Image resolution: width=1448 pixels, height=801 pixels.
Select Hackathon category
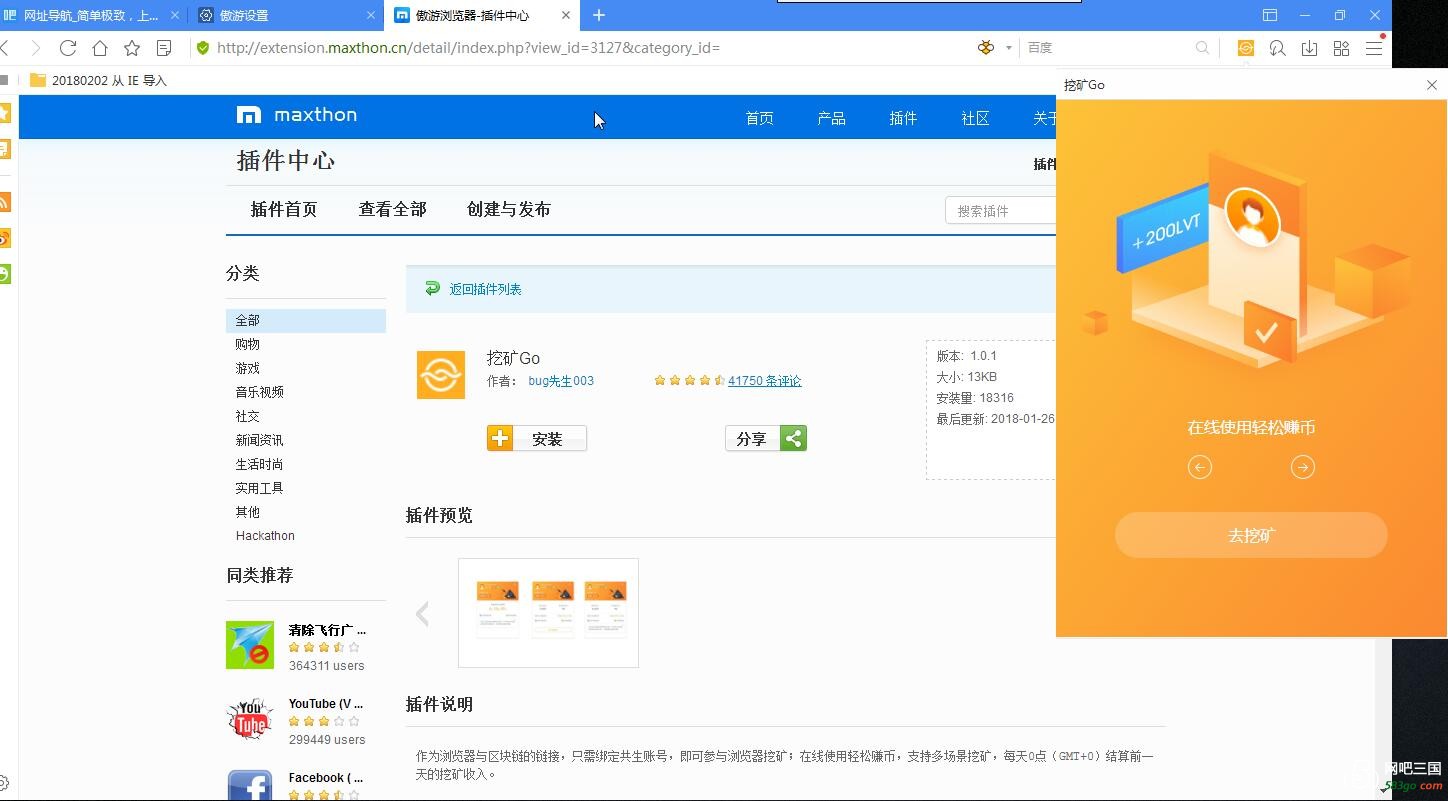tap(265, 536)
